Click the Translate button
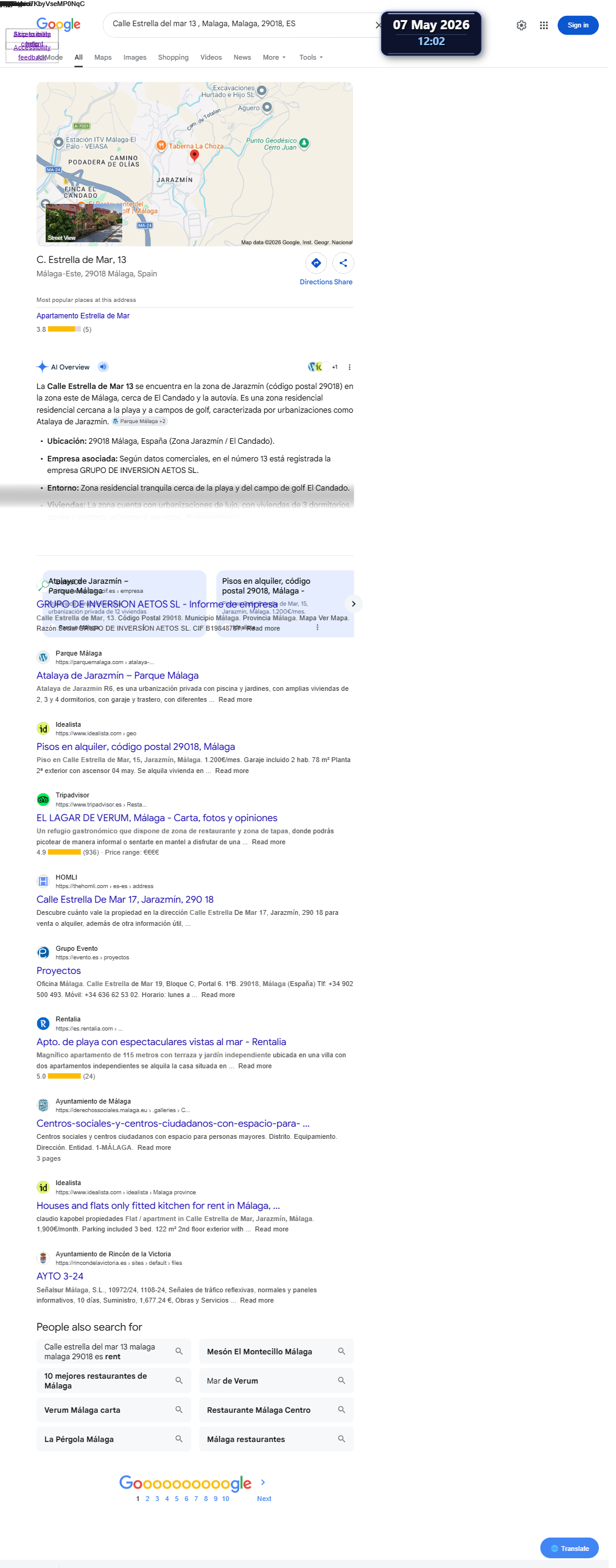This screenshot has width=616, height=1568. point(569,1548)
